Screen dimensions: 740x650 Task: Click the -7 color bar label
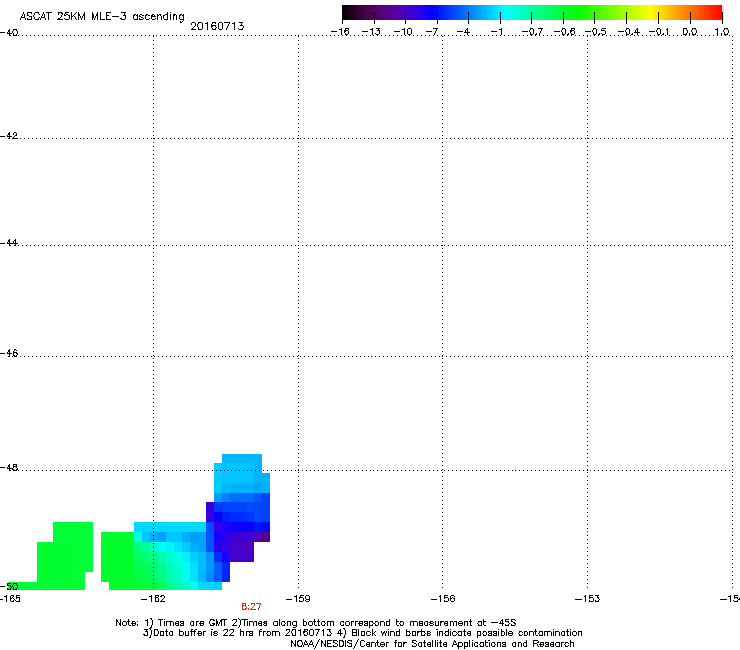pyautogui.click(x=432, y=32)
